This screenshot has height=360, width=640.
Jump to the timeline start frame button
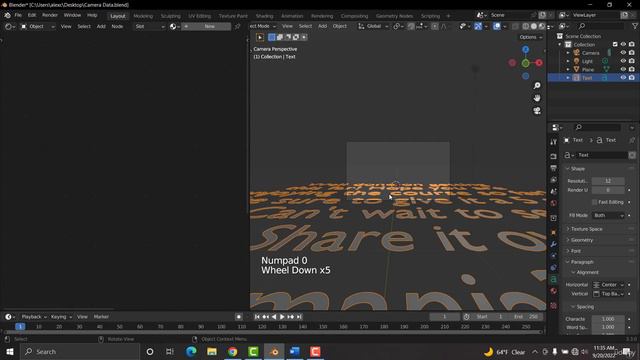[257, 317]
